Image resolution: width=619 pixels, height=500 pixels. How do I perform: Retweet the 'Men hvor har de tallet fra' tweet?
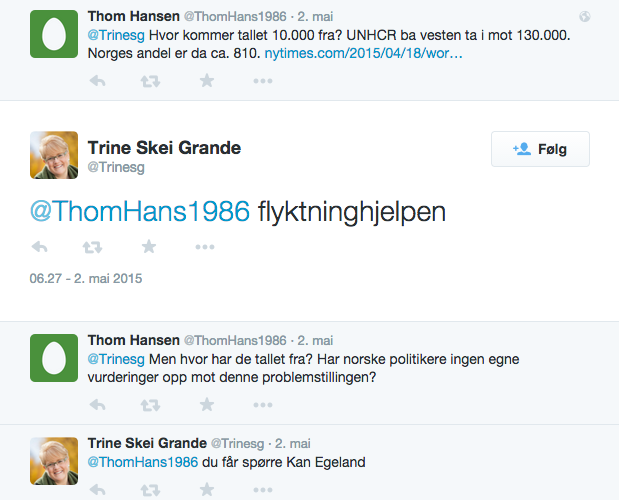coord(151,405)
